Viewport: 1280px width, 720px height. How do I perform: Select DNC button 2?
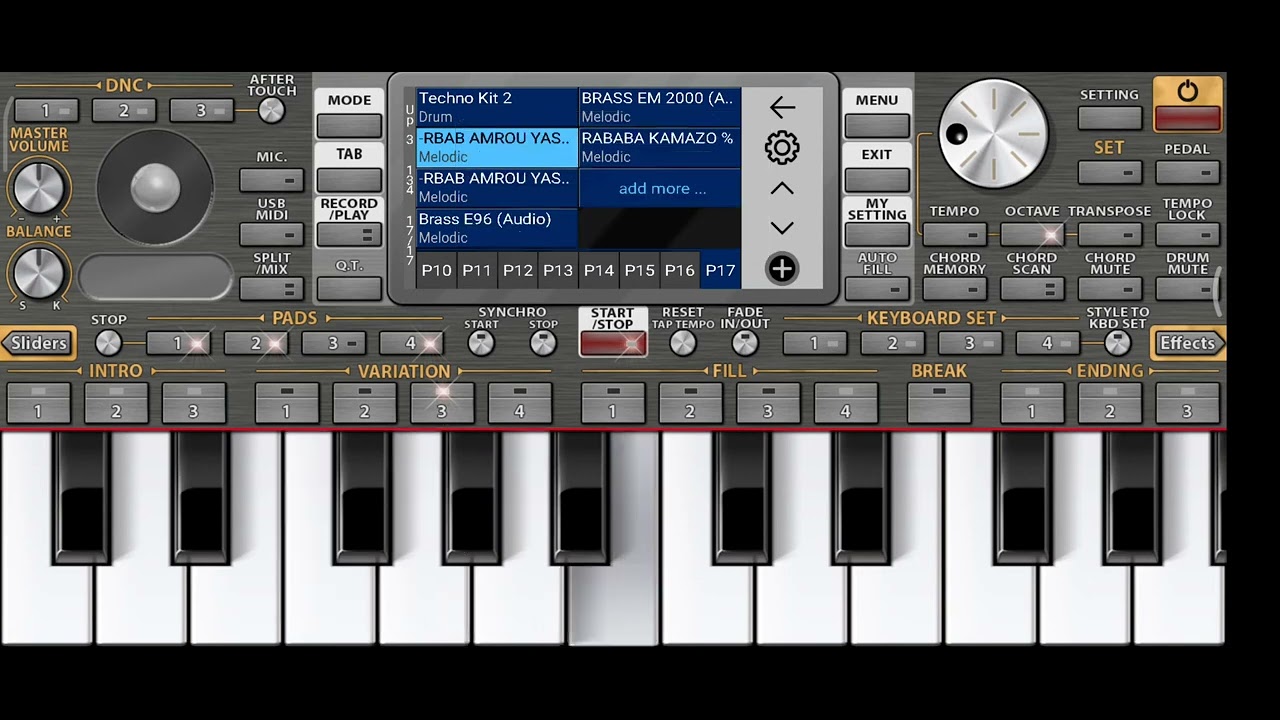pos(124,110)
